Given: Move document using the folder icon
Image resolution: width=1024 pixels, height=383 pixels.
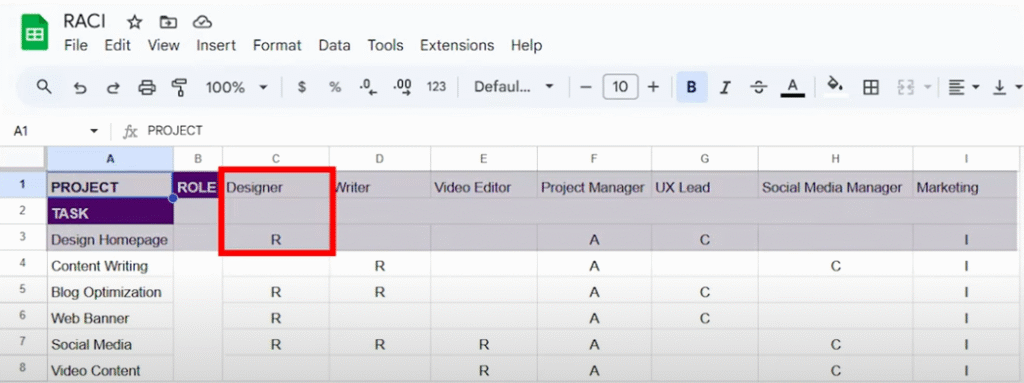Looking at the screenshot, I should pos(168,22).
